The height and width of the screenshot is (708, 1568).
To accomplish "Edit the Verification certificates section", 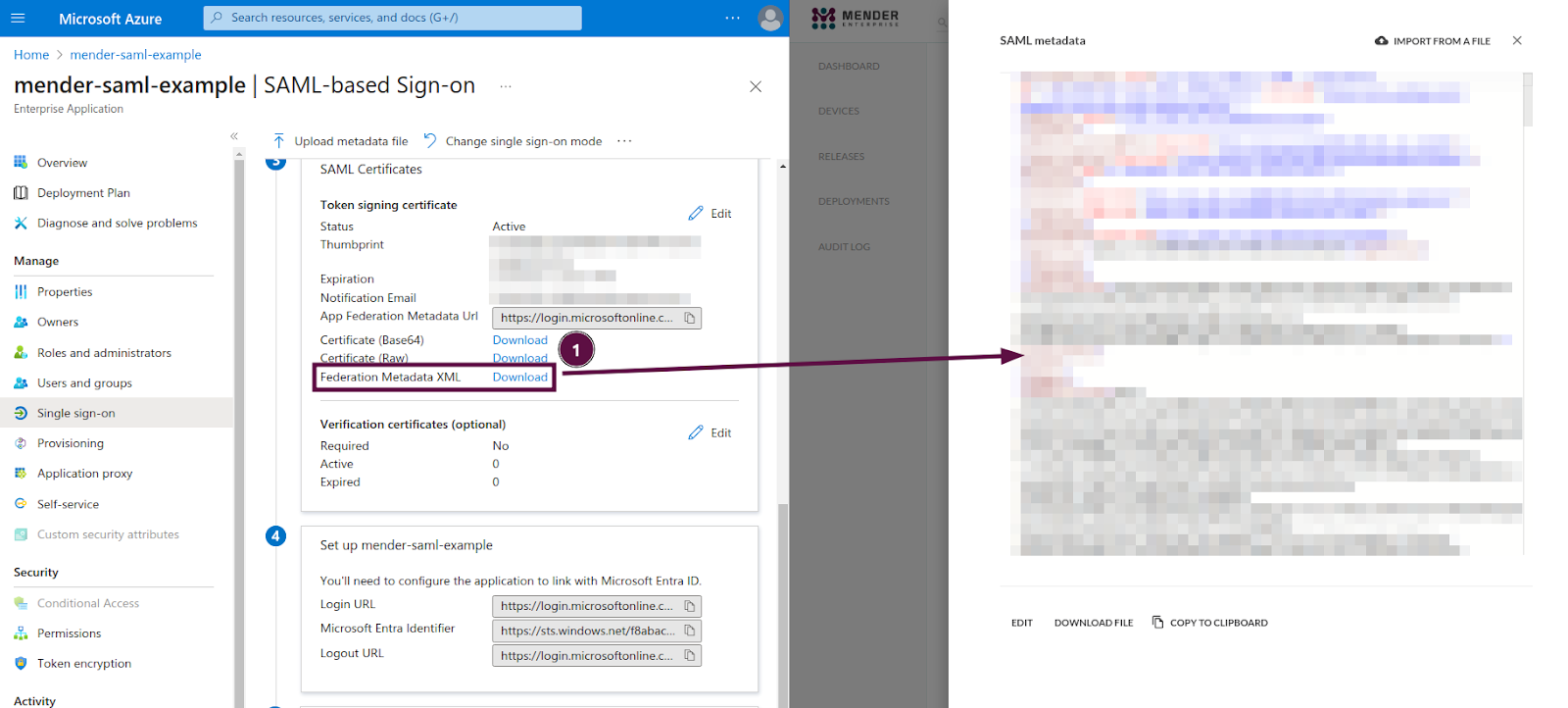I will pos(710,432).
